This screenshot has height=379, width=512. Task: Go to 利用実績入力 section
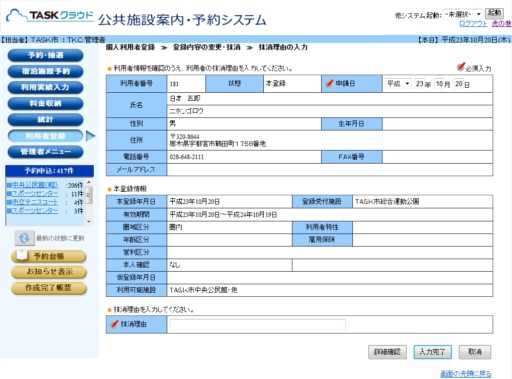pyautogui.click(x=45, y=87)
